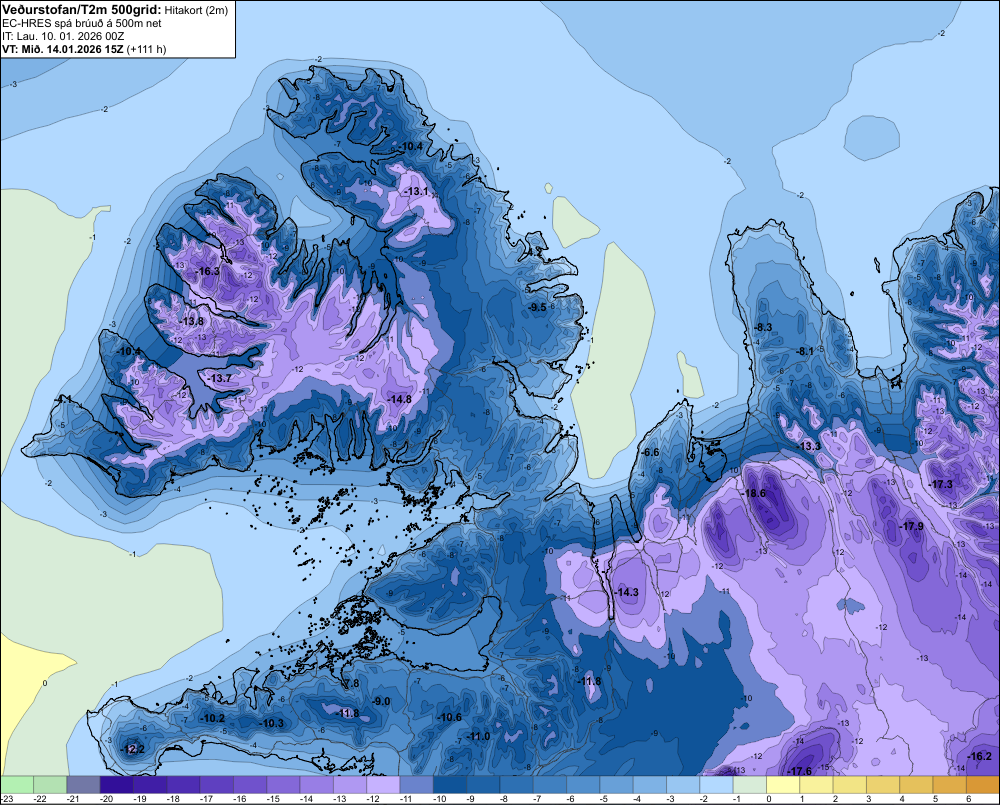Pick the legend swatch labeled -23

click(x=17, y=784)
